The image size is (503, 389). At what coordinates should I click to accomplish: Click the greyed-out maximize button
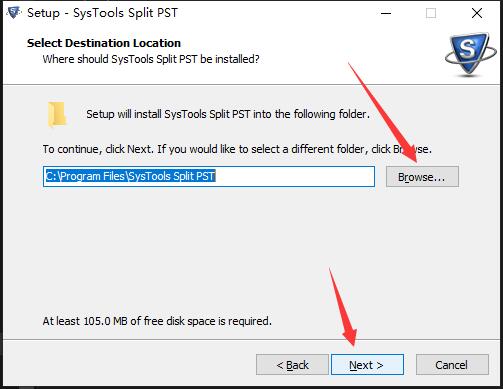[x=431, y=13]
